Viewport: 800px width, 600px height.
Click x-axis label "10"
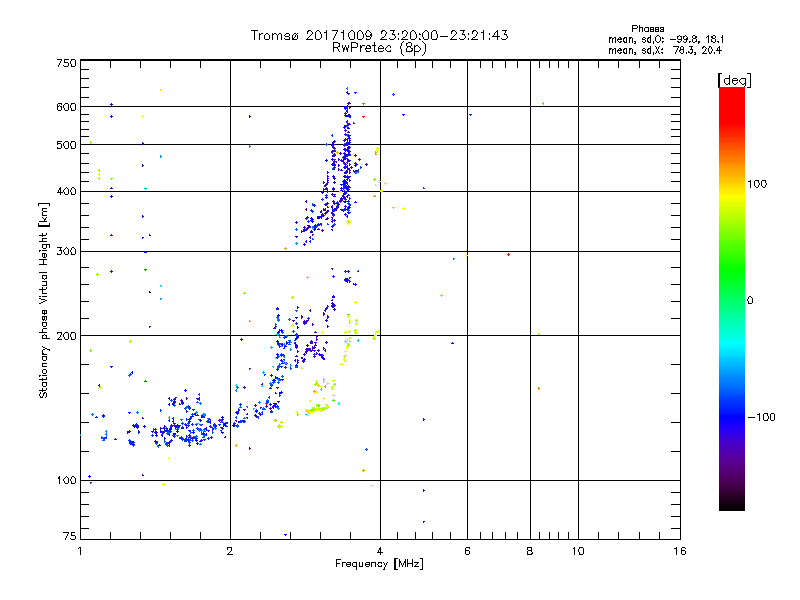[578, 551]
